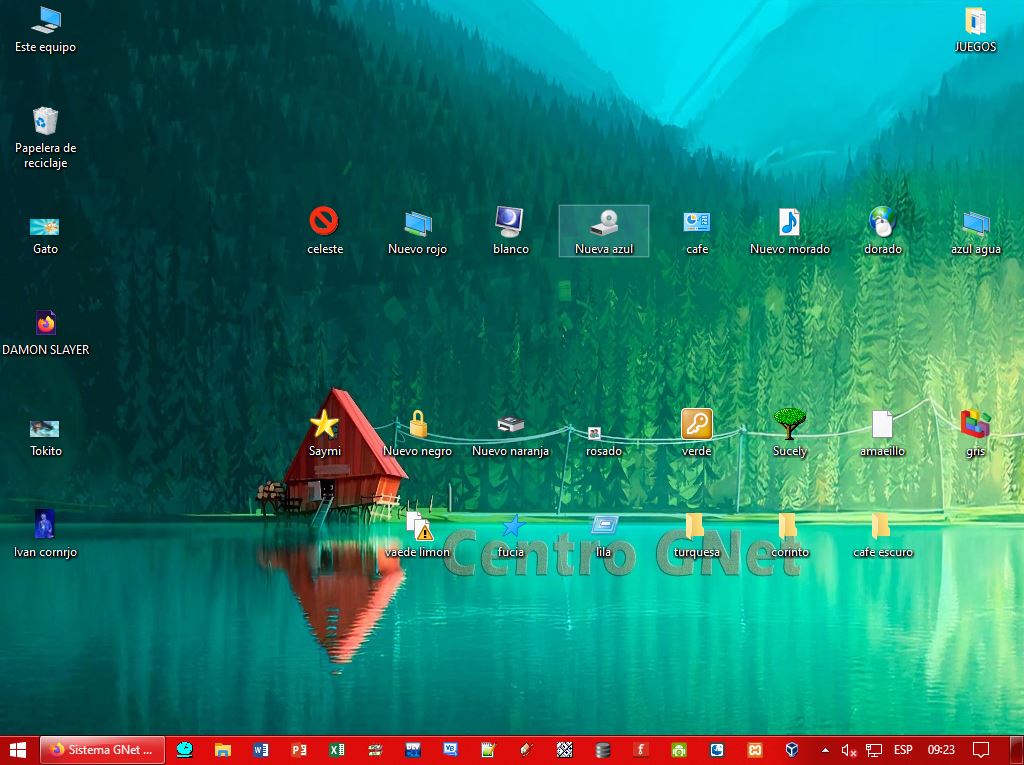Toggle mute via the speaker tray icon
Viewport: 1024px width, 765px height.
click(849, 749)
